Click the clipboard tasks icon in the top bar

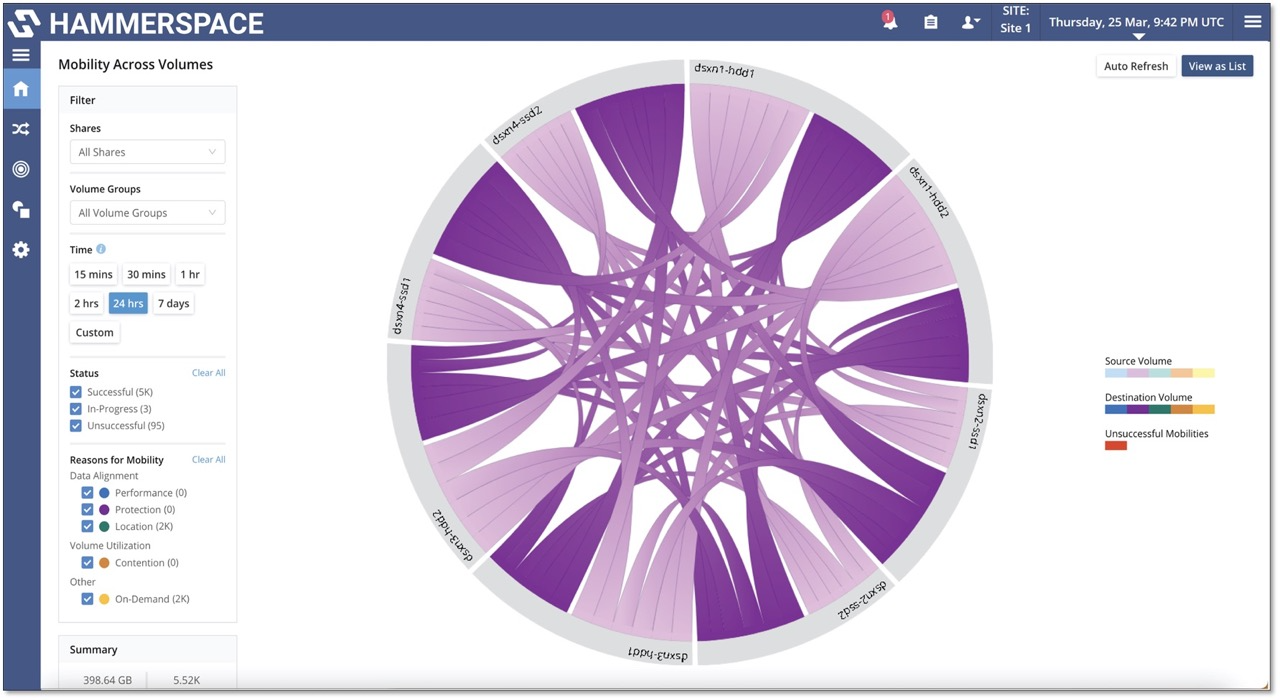[930, 21]
